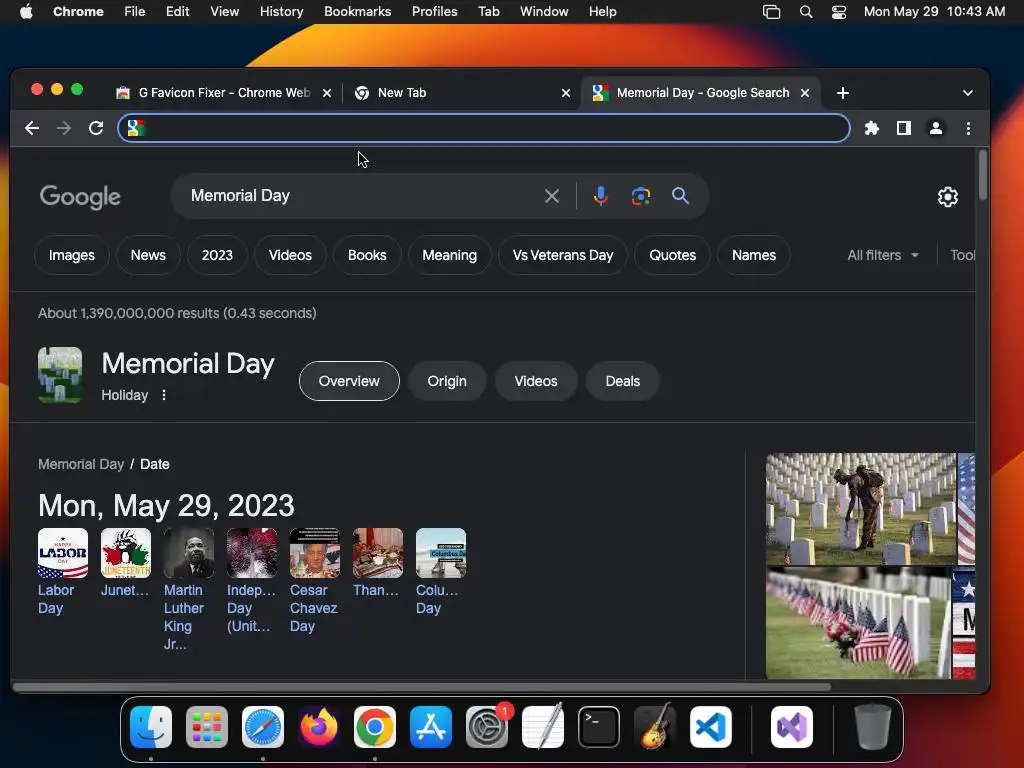Open the Extensions puzzle icon
This screenshot has width=1024, height=768.
coord(872,129)
